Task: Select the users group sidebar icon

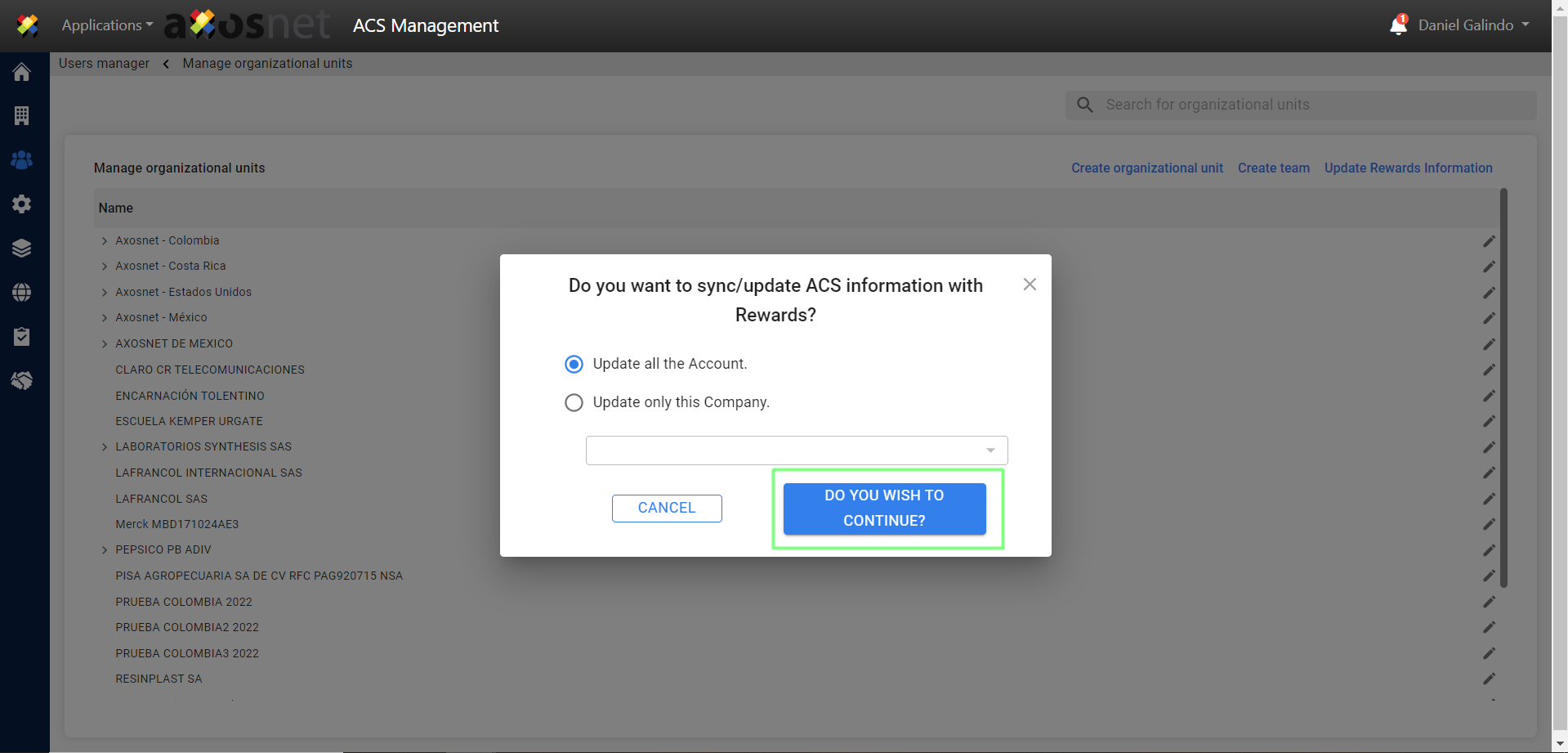Action: click(22, 160)
